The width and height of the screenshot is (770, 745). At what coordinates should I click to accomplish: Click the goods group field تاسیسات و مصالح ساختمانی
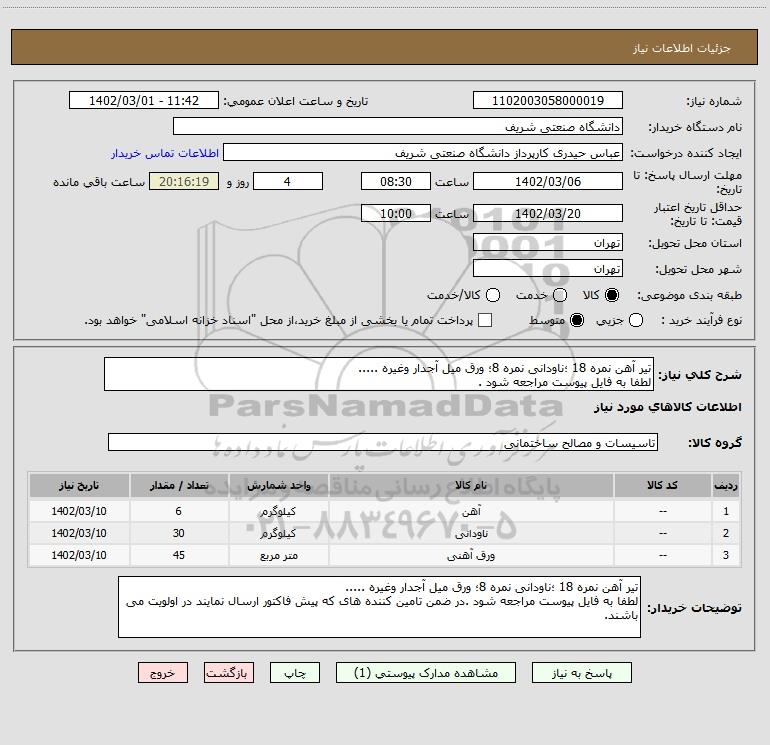coord(383,442)
